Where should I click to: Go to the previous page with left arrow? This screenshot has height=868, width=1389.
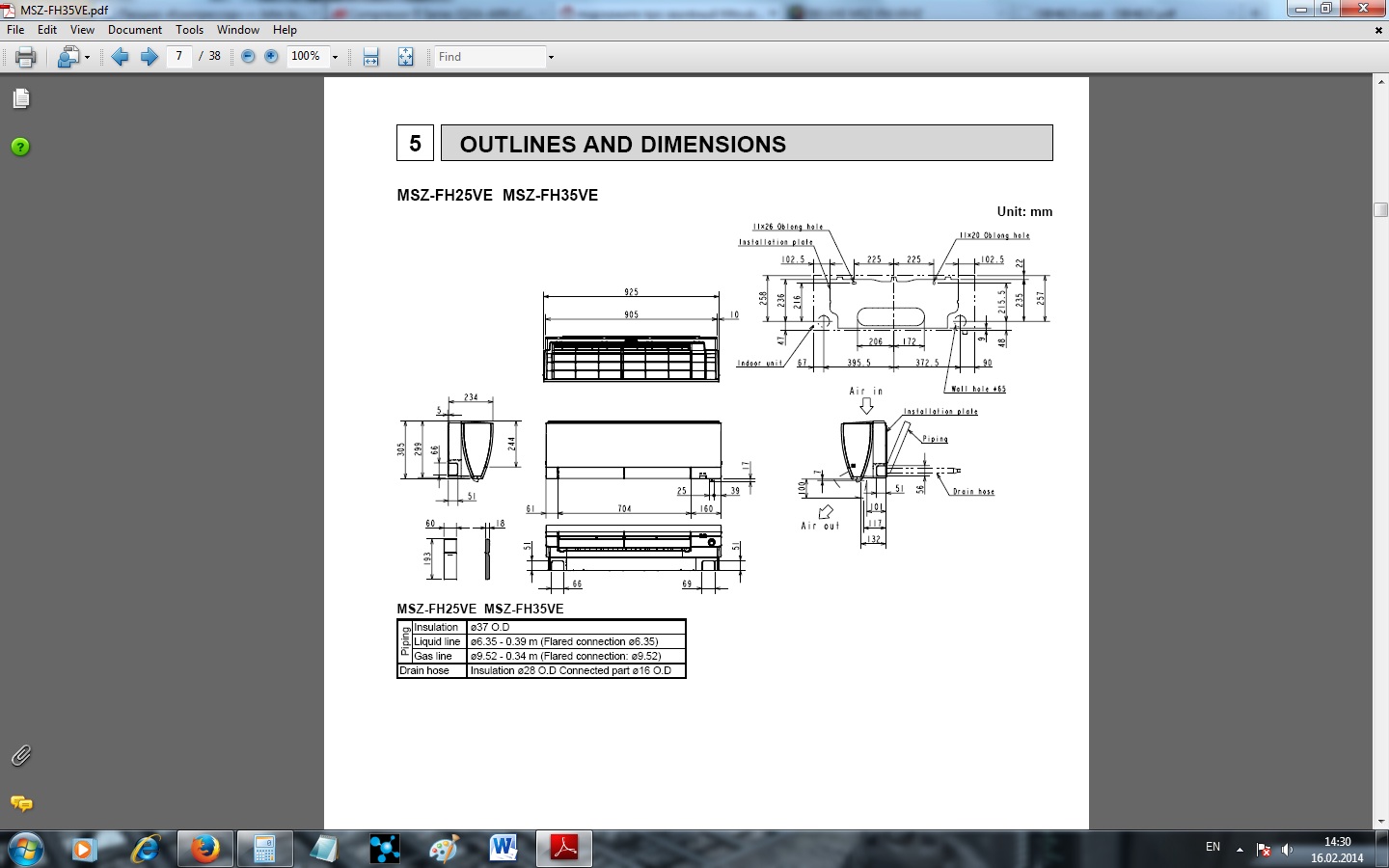pos(121,57)
